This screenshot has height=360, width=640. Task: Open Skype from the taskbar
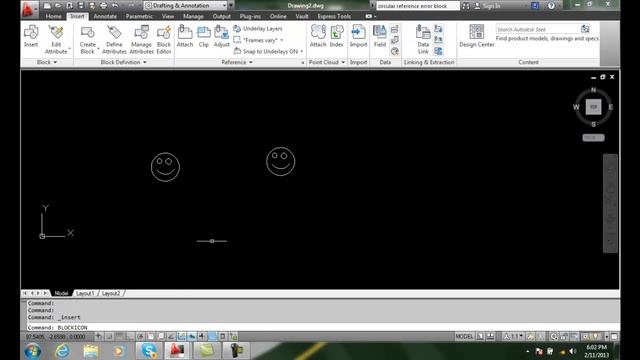[x=149, y=351]
